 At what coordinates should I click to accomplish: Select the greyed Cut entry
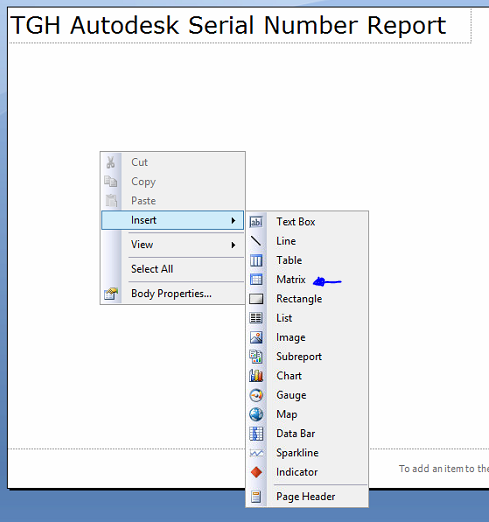(173, 162)
